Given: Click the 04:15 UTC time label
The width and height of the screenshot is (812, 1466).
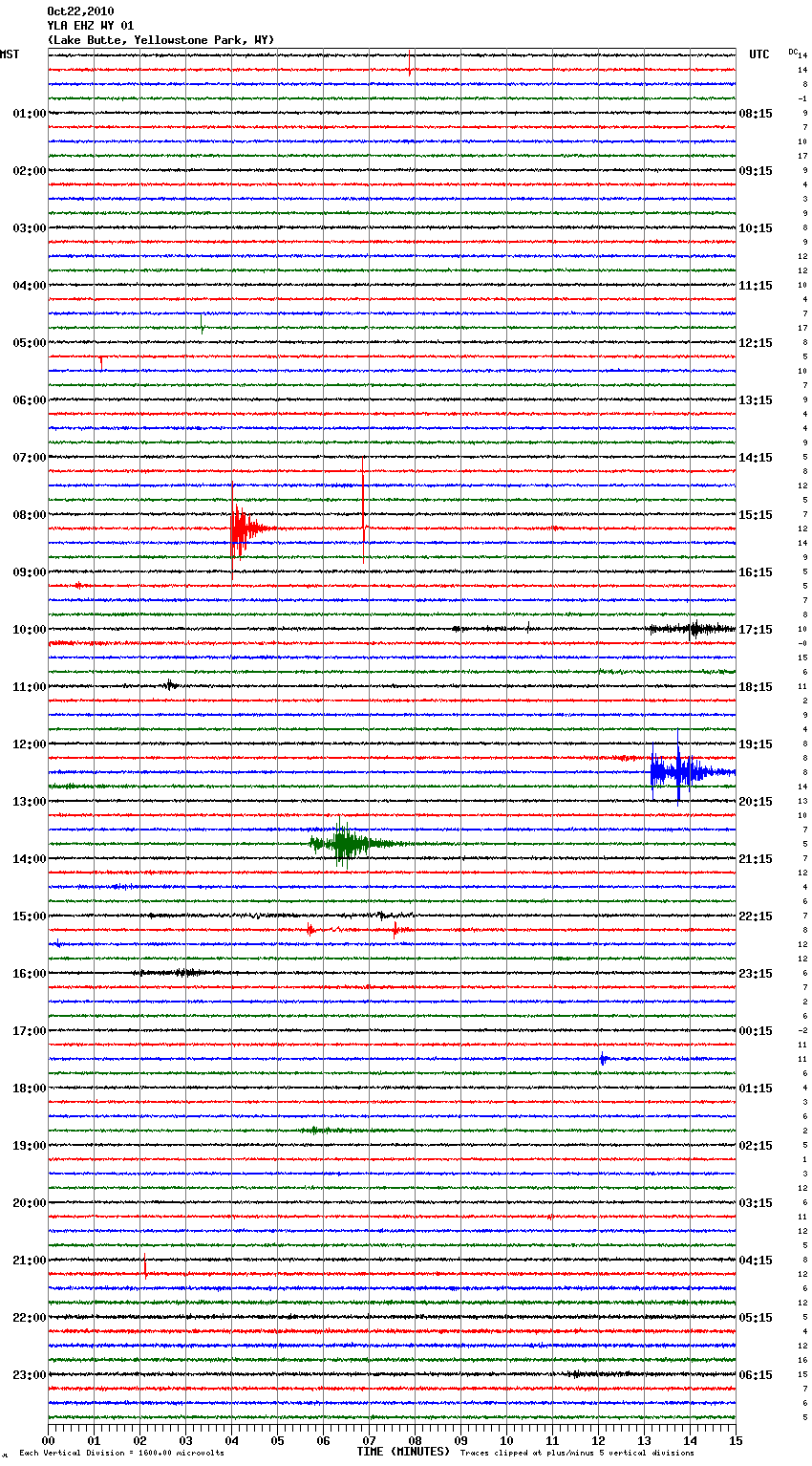Looking at the screenshot, I should [756, 1261].
